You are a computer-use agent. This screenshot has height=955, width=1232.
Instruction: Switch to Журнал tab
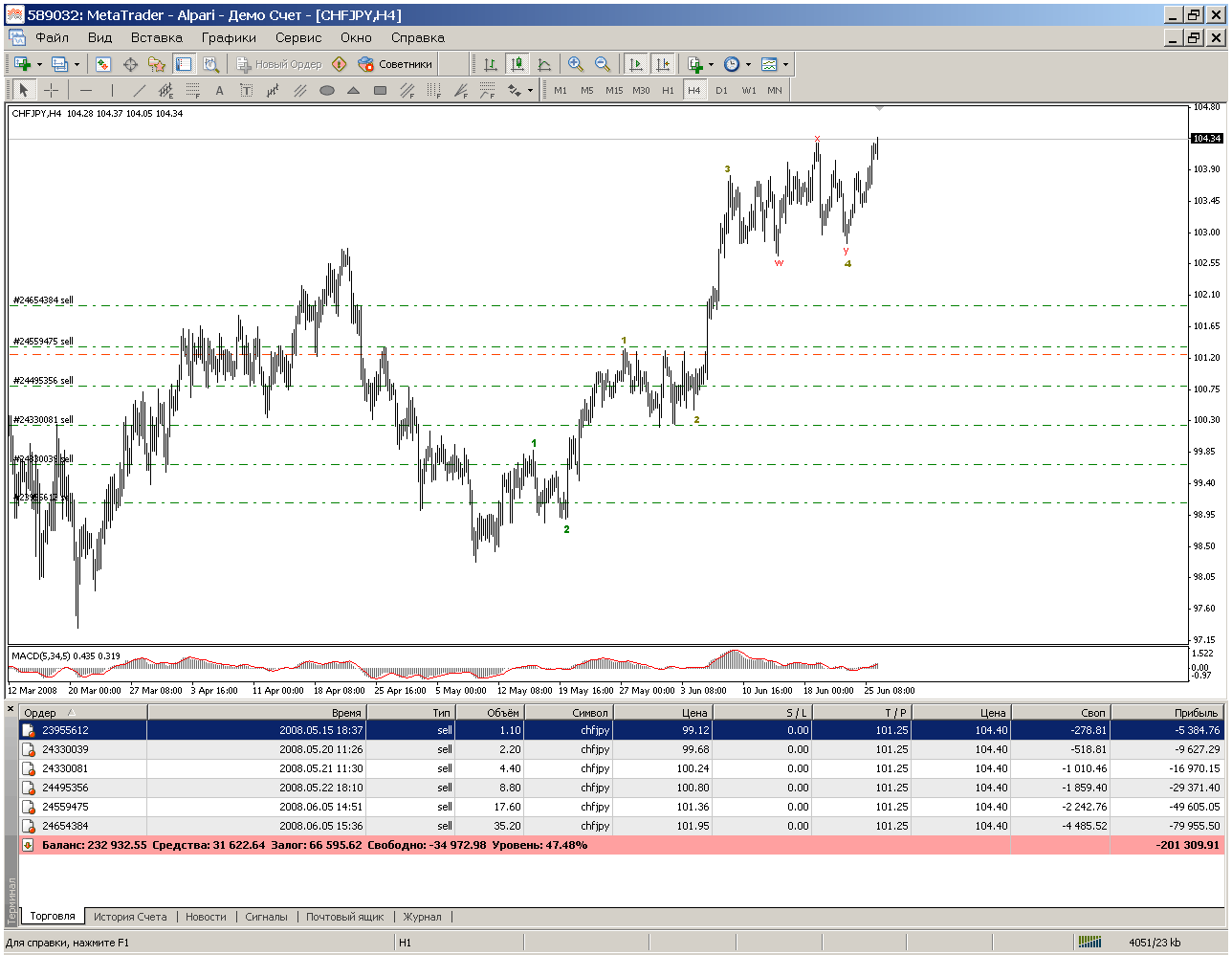coord(422,917)
